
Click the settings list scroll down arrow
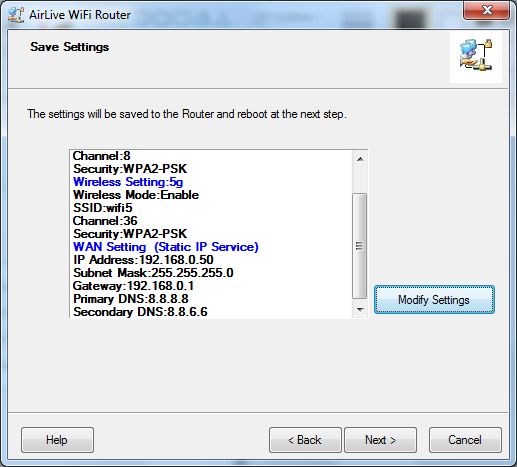[x=360, y=310]
